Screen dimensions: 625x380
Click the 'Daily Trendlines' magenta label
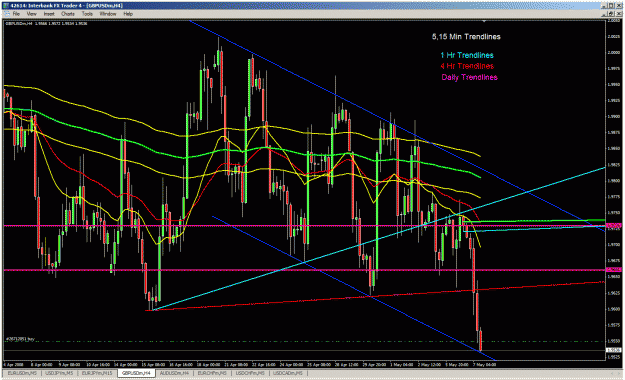pyautogui.click(x=469, y=77)
